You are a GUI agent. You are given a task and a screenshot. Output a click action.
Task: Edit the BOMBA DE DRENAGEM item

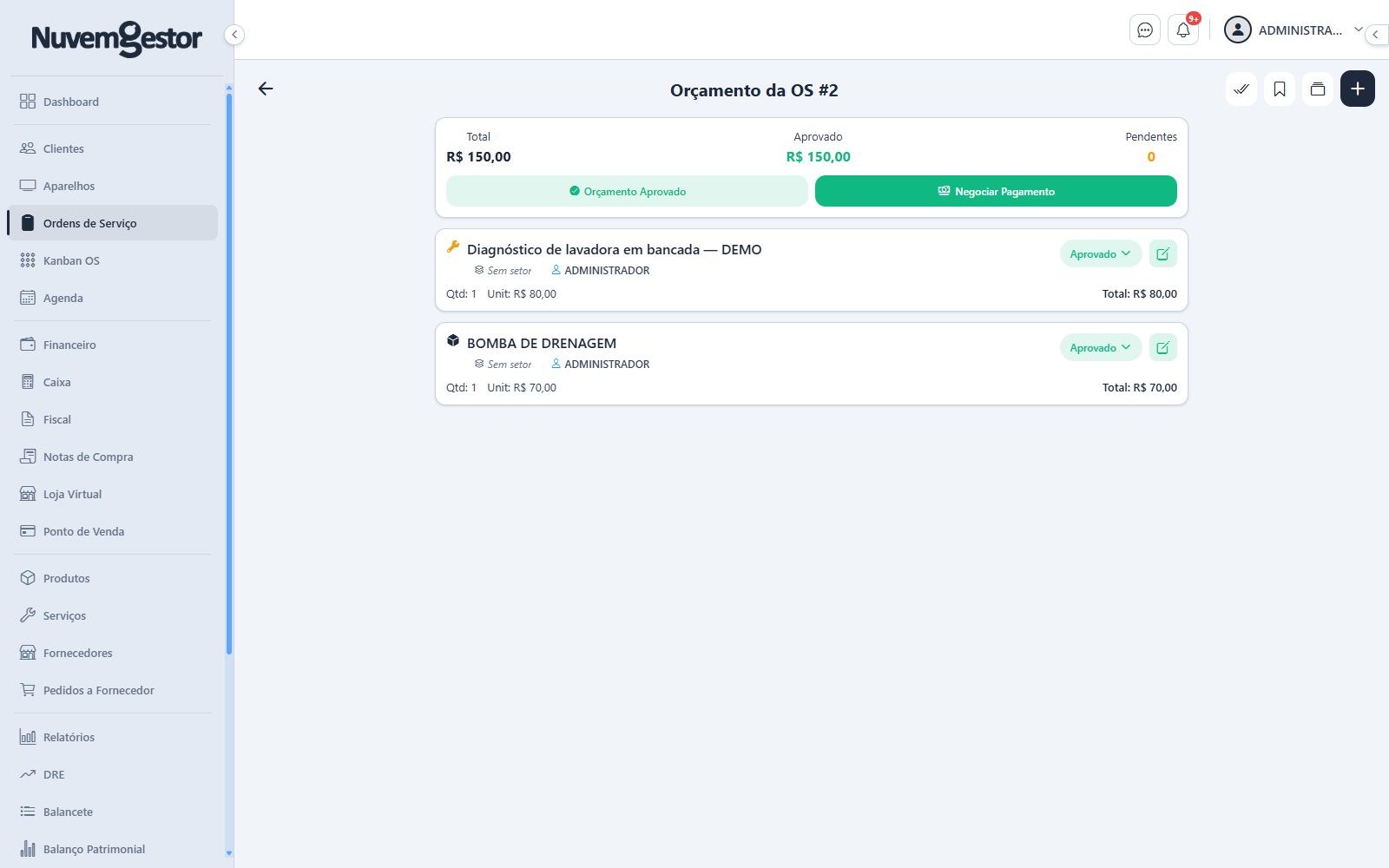tap(1163, 347)
